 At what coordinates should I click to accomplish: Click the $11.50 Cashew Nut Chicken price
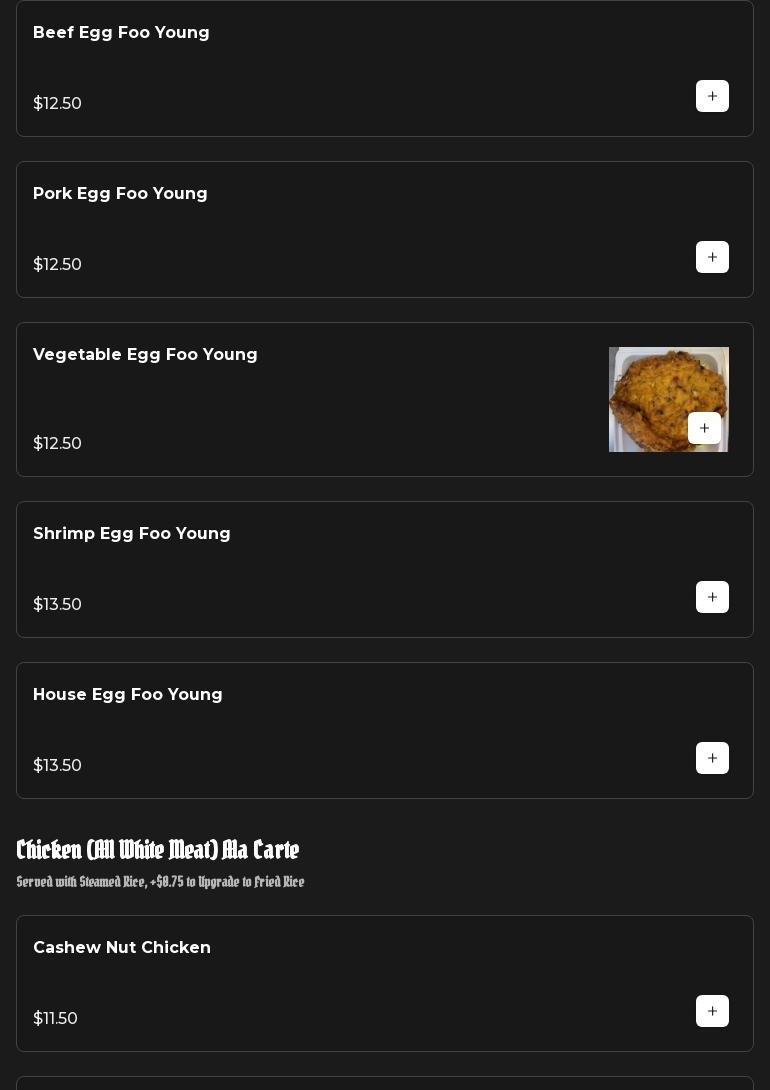coord(56,1019)
